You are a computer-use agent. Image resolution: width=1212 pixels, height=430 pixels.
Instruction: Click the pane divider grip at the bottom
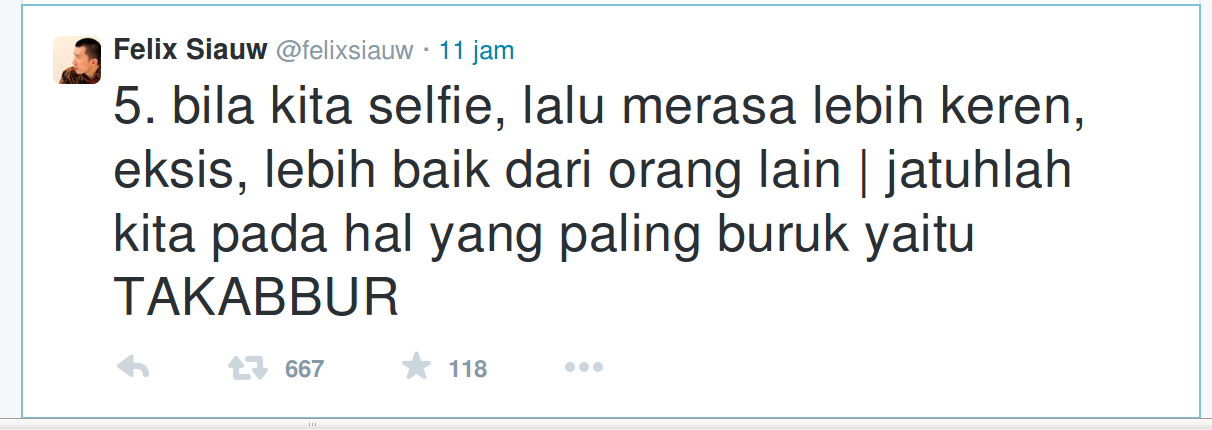[312, 423]
